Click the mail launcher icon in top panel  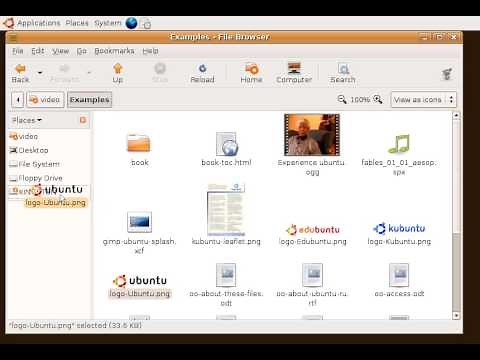[x=146, y=23]
